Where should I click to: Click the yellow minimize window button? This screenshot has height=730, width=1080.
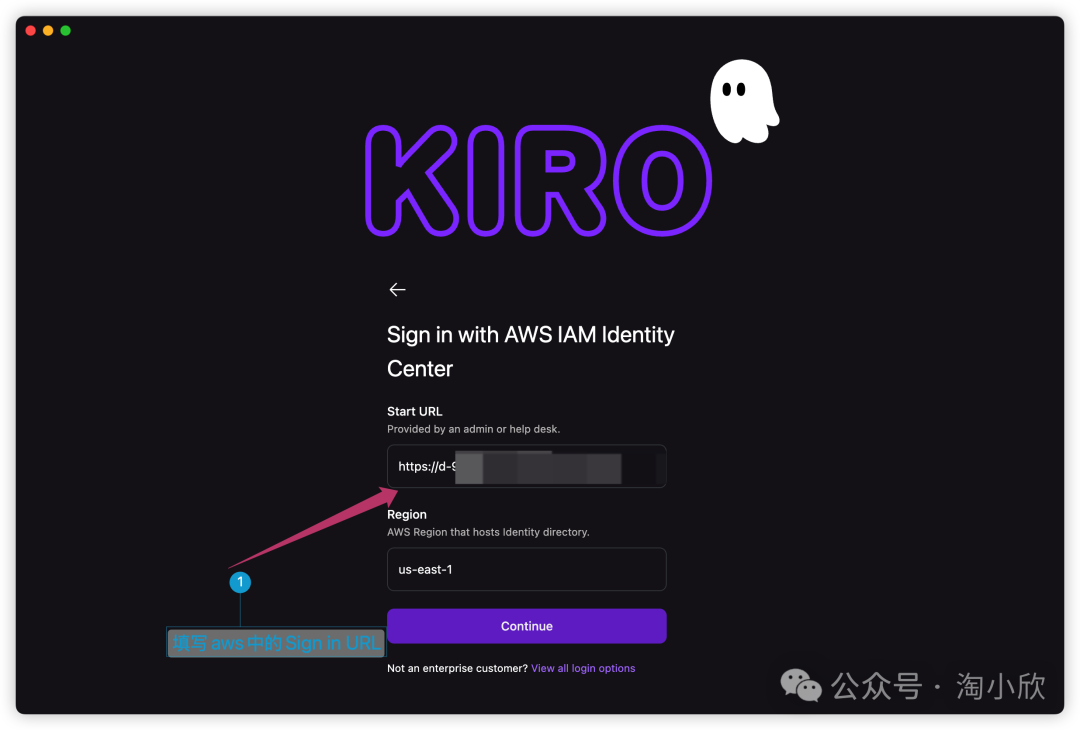[x=48, y=31]
